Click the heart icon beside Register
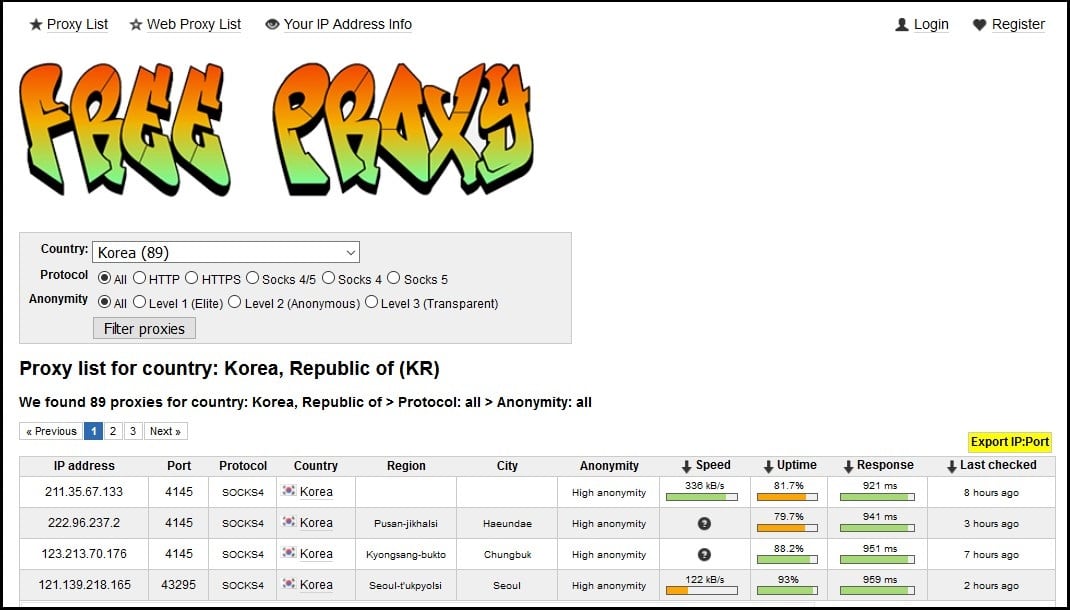Screen dimensions: 1070x610 pos(979,25)
